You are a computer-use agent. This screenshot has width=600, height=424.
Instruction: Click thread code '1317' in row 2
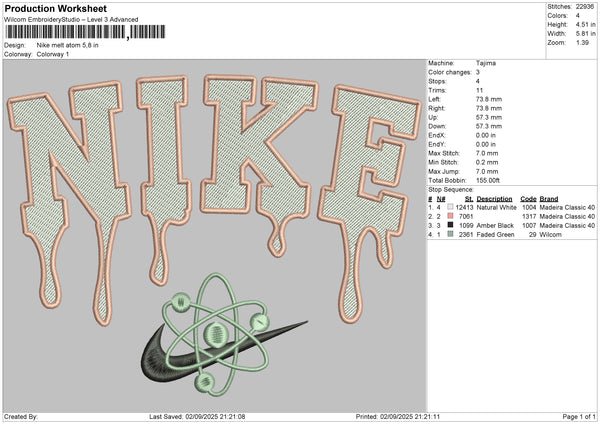tap(529, 217)
